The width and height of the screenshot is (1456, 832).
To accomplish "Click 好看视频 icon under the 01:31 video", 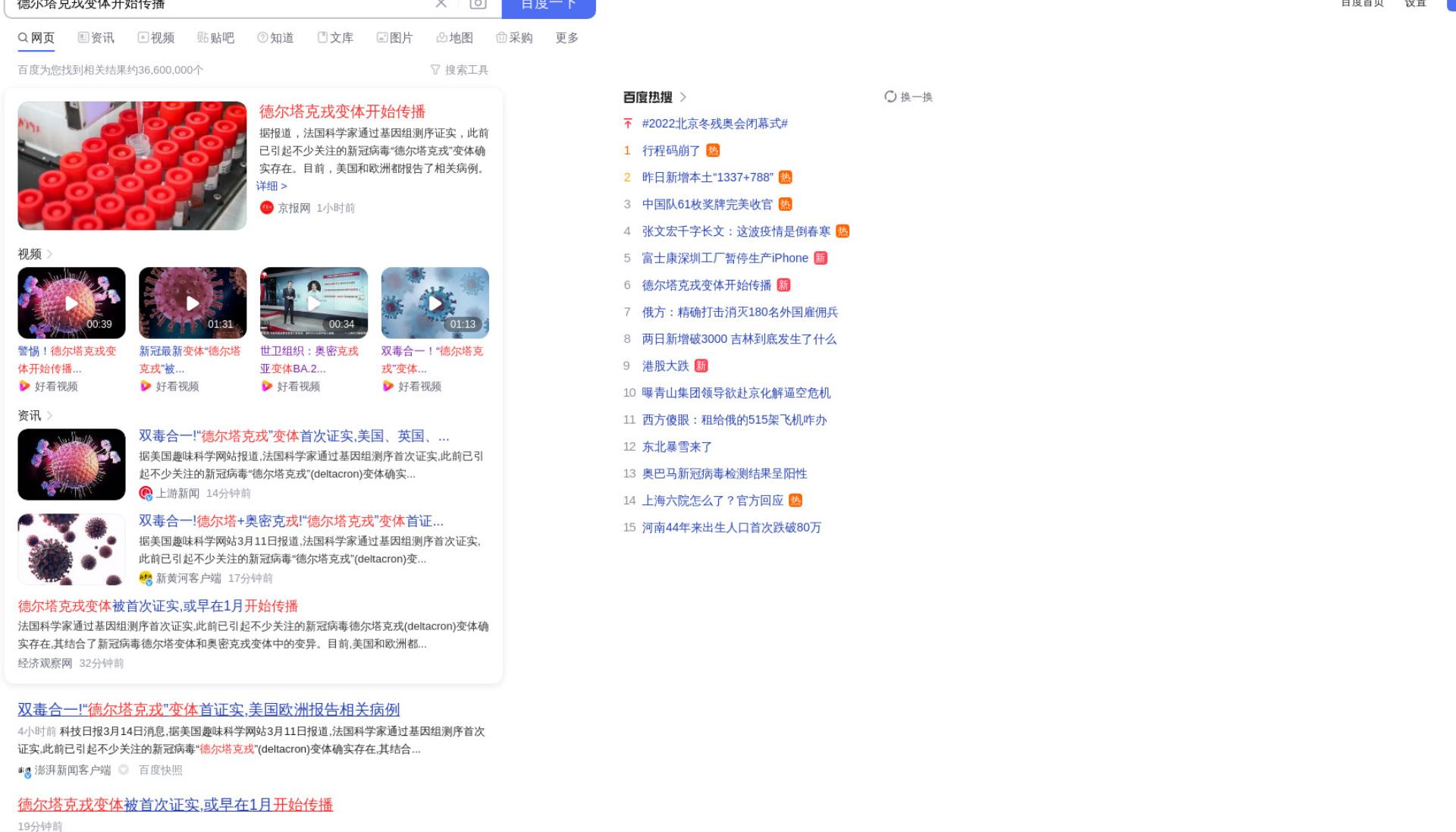I will coord(146,386).
